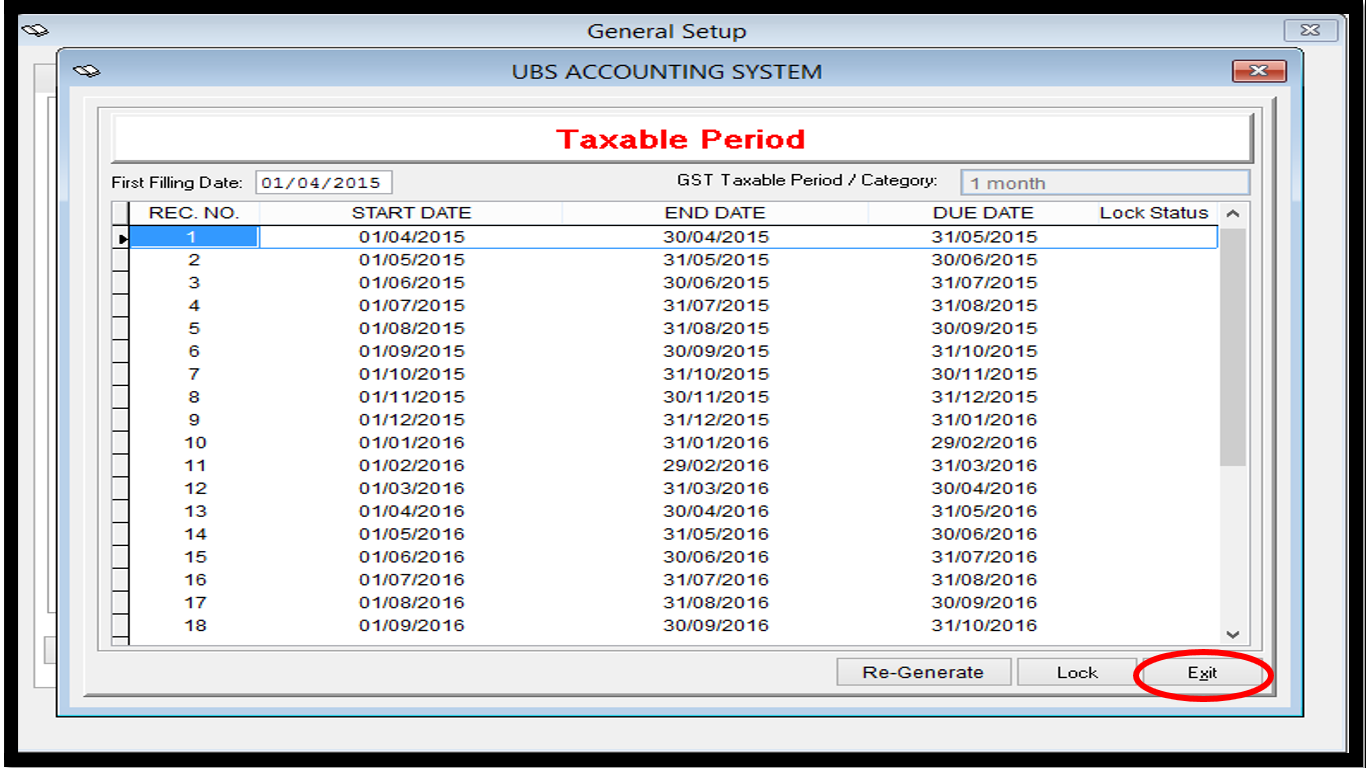Select due date 29/02/2016 in row 10
Image resolution: width=1366 pixels, height=768 pixels.
point(984,443)
